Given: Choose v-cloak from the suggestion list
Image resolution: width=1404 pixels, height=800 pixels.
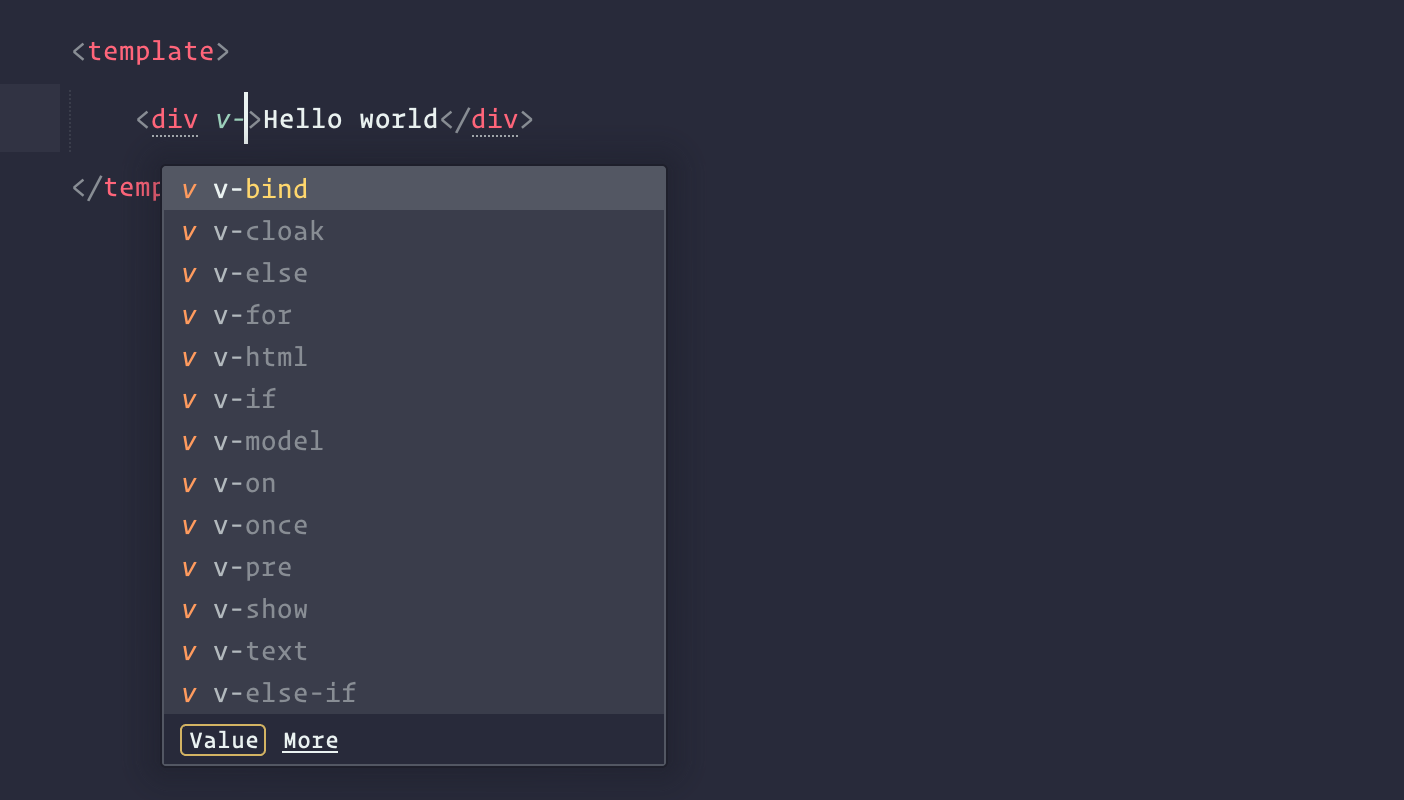Looking at the screenshot, I should click(x=414, y=231).
